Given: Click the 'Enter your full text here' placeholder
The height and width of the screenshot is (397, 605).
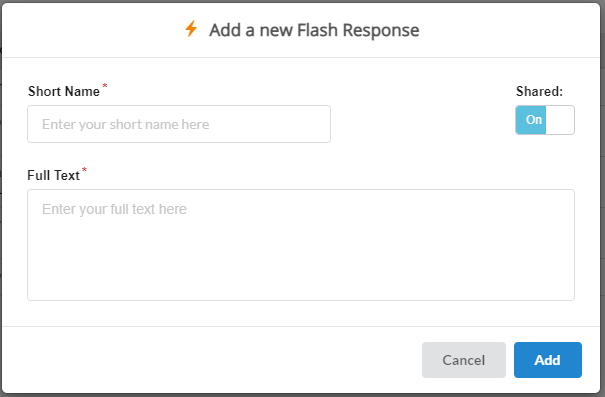Looking at the screenshot, I should pos(114,209).
